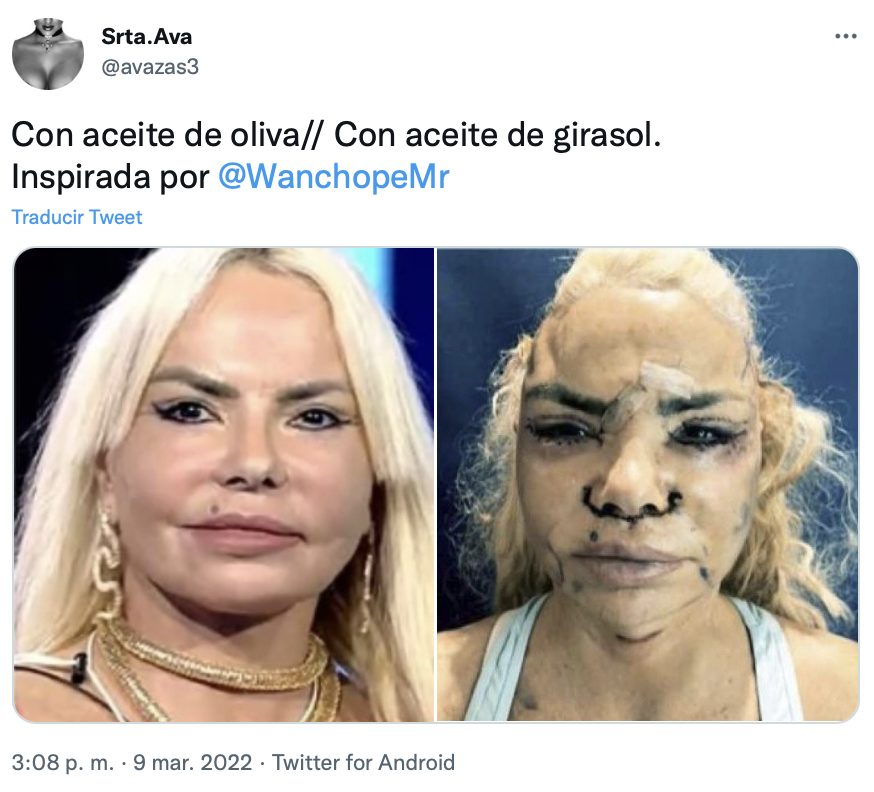Click the "Inspirada por" text
This screenshot has width=874, height=792.
click(110, 177)
